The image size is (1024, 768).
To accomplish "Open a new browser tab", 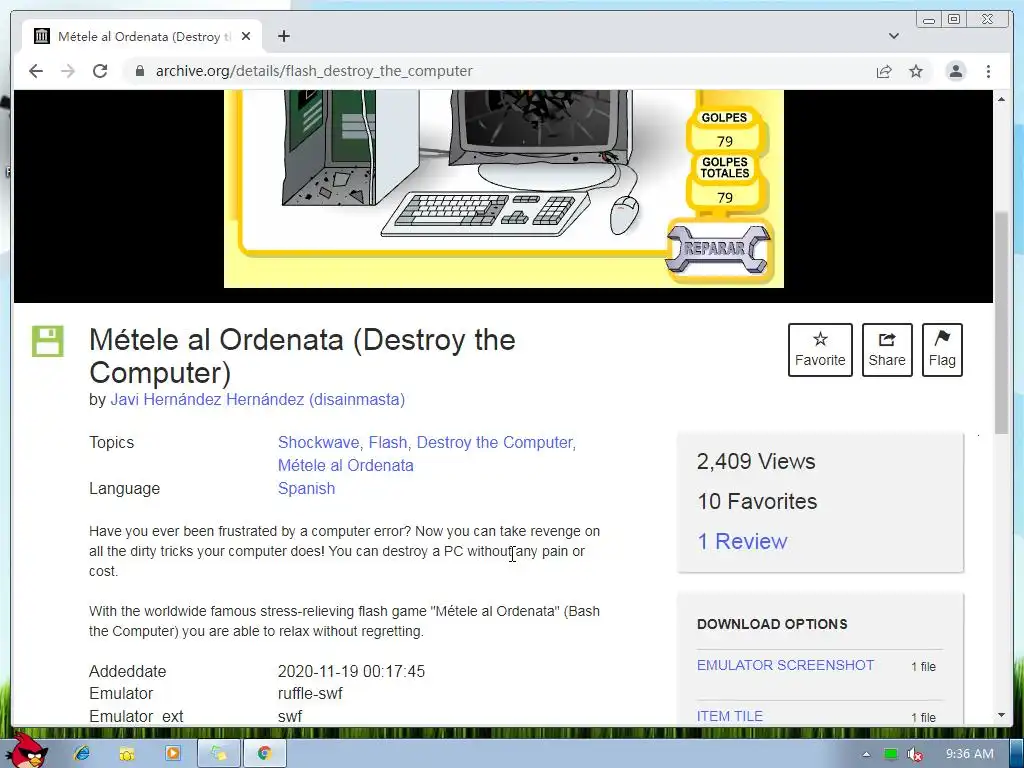I will pos(283,36).
